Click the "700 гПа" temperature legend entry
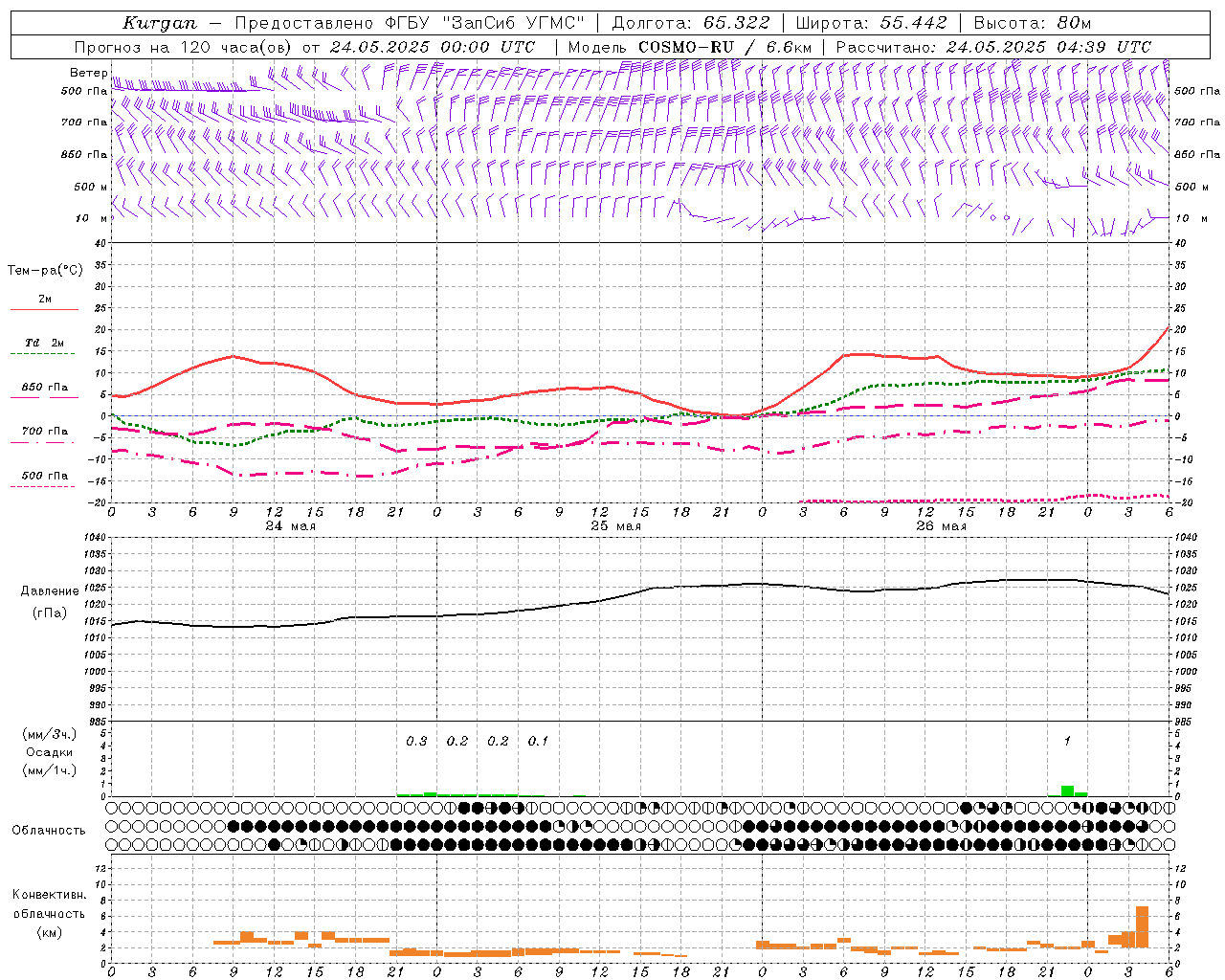 [44, 432]
